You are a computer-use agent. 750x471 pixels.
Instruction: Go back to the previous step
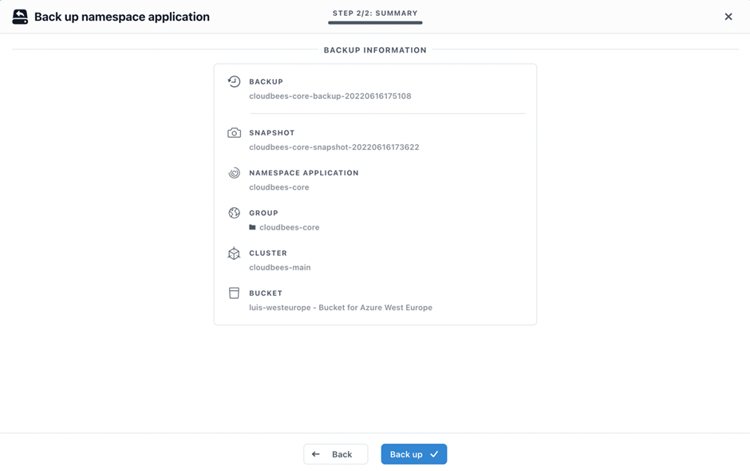coord(335,454)
